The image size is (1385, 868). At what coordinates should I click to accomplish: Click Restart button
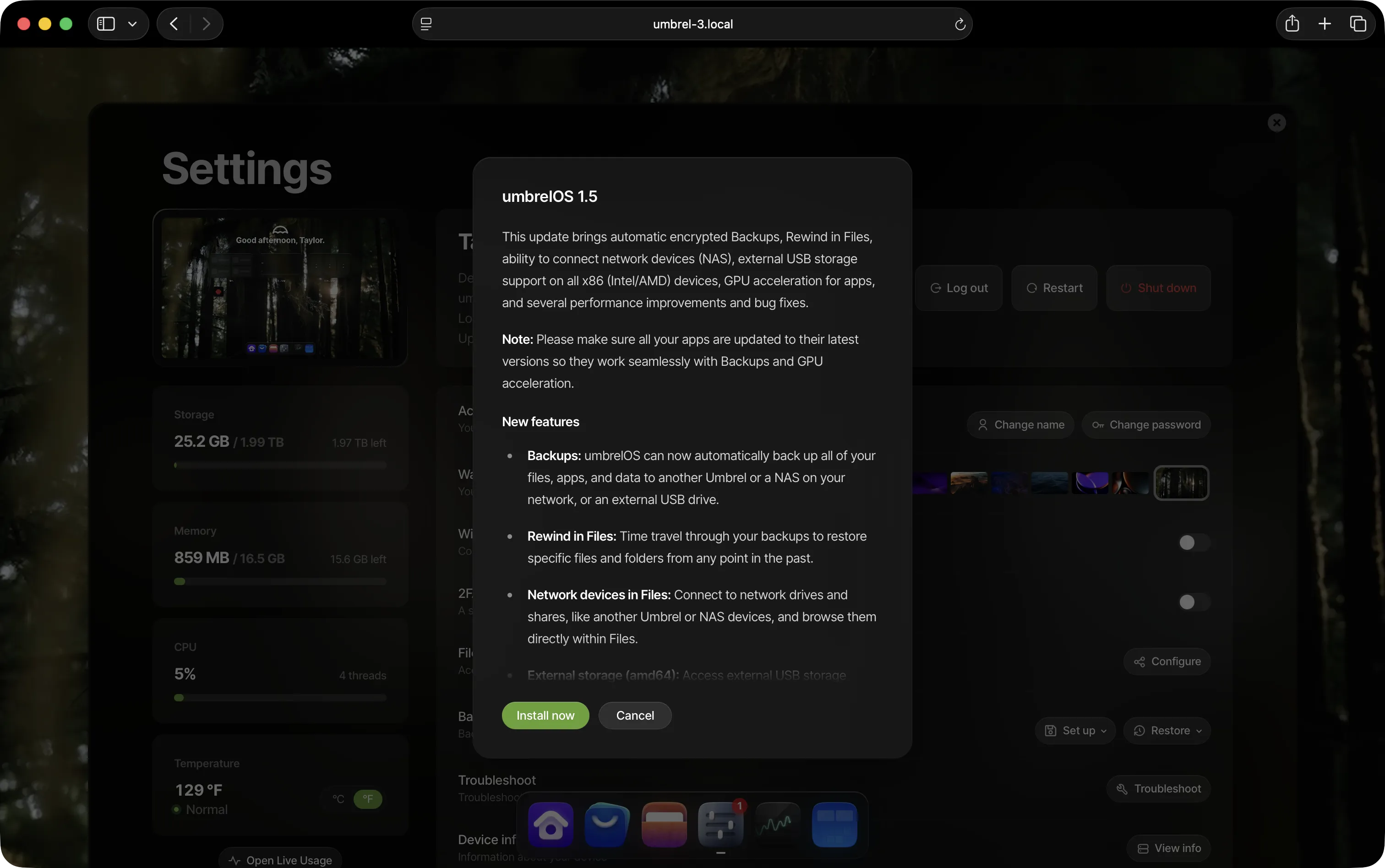(1054, 288)
